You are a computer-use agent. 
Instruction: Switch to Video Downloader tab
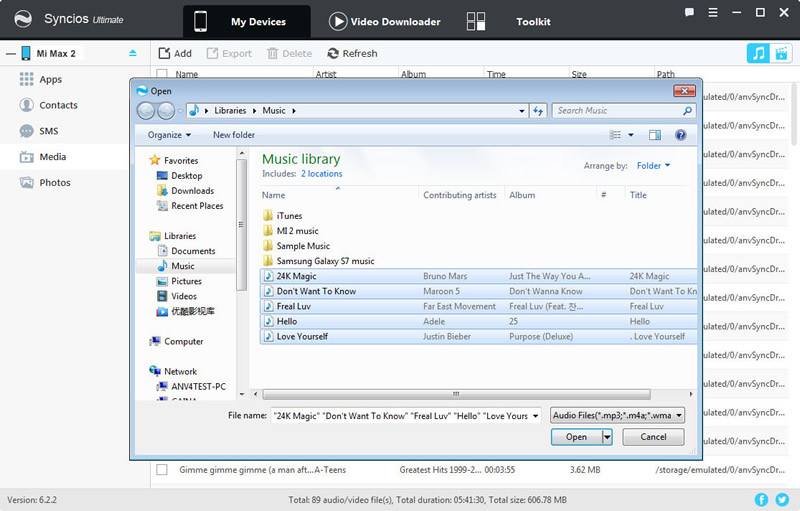pyautogui.click(x=385, y=21)
